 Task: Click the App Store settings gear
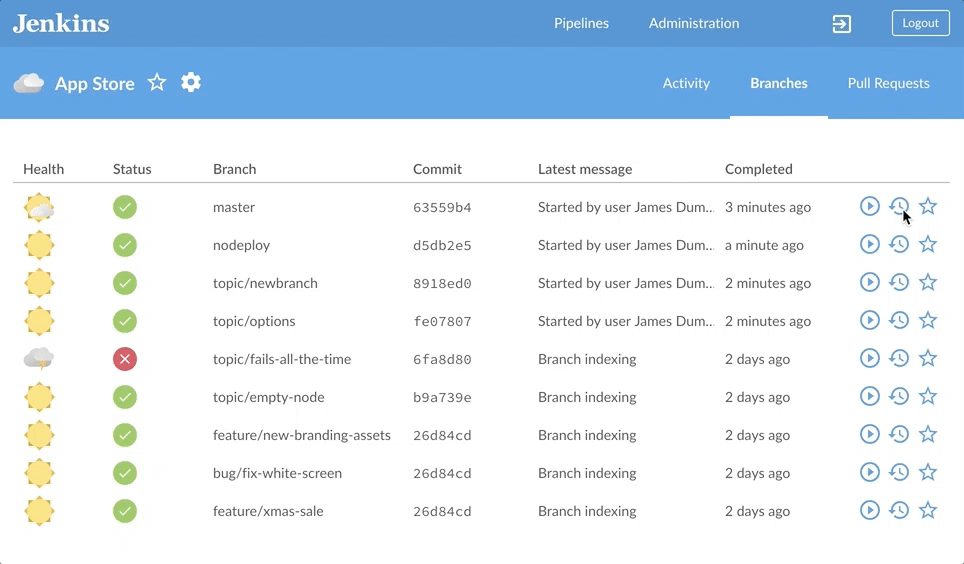tap(191, 83)
